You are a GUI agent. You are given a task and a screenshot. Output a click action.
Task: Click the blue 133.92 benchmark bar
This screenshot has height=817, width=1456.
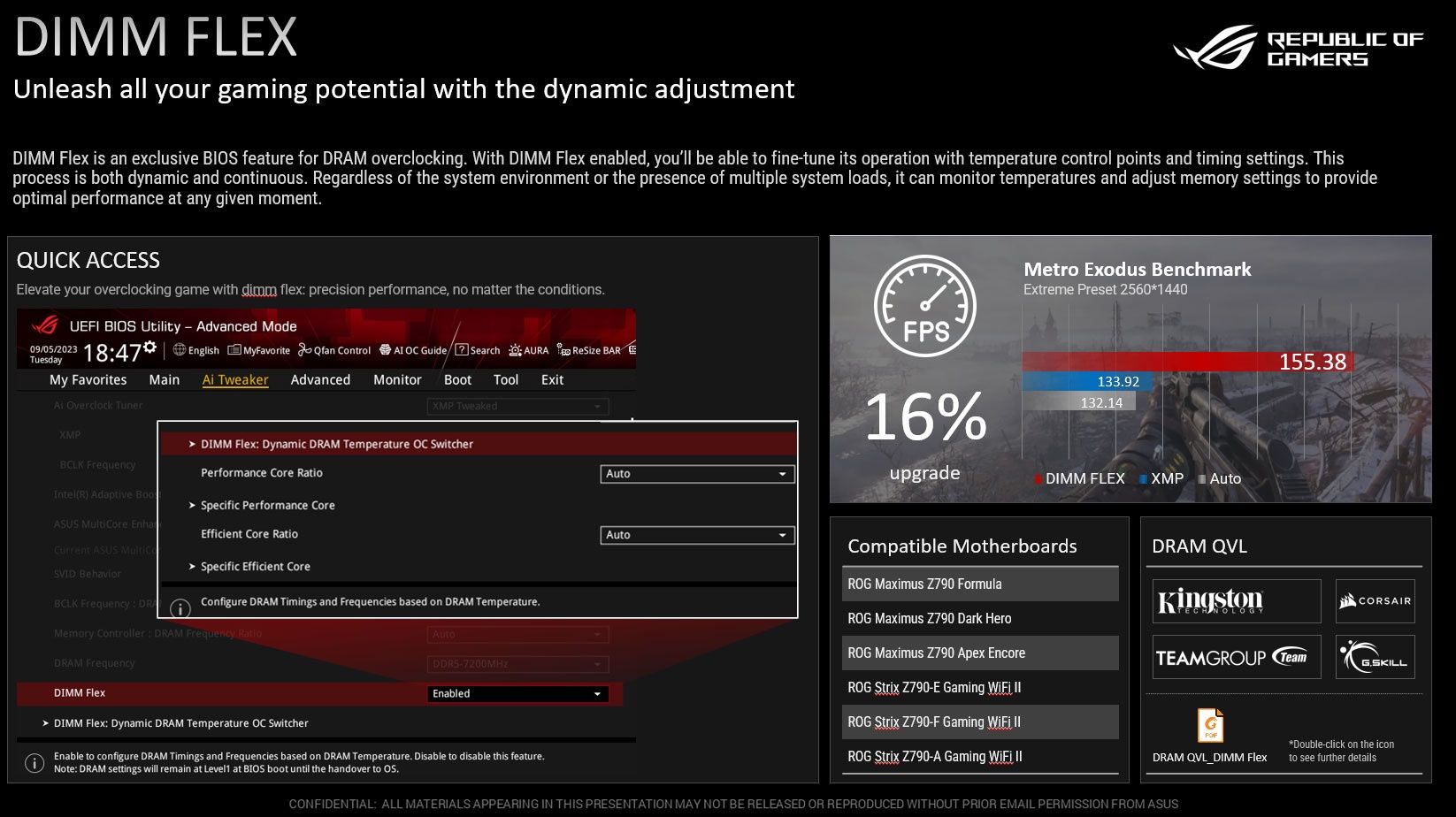pyautogui.click(x=1087, y=381)
